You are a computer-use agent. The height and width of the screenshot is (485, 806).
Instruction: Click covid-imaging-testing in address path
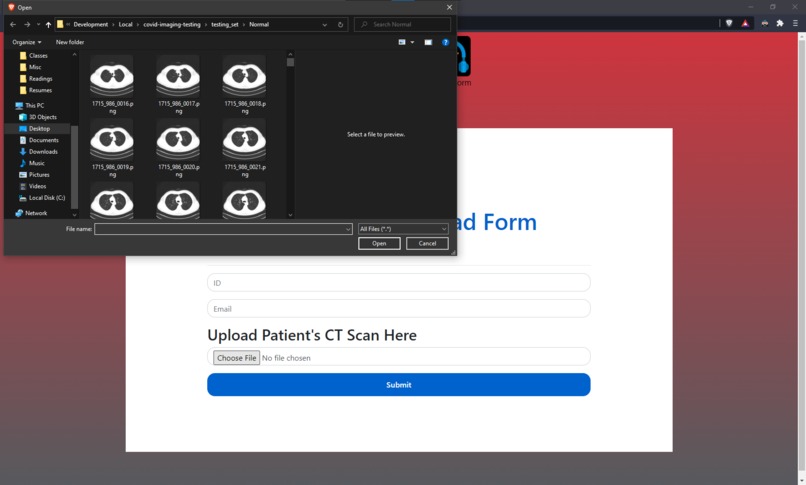click(172, 25)
